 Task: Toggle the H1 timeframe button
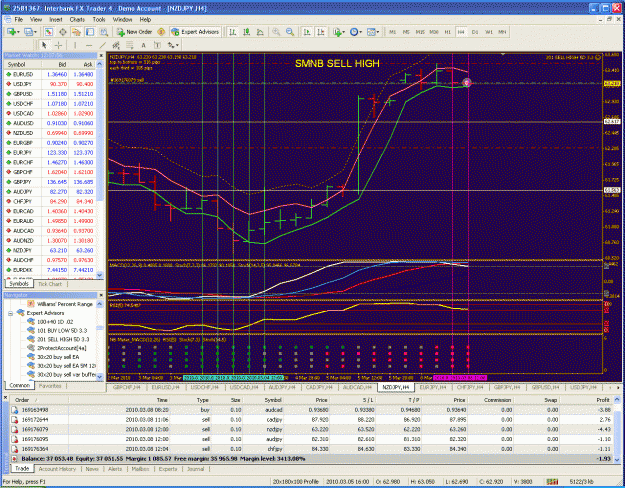448,32
